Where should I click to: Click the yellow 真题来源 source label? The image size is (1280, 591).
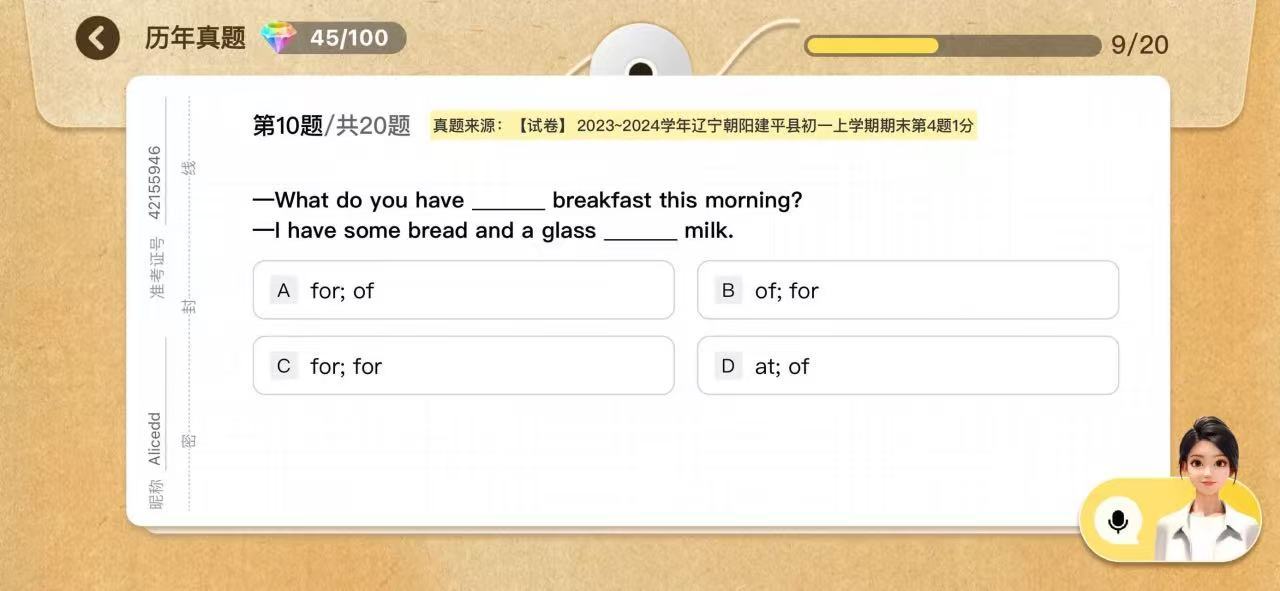[702, 126]
